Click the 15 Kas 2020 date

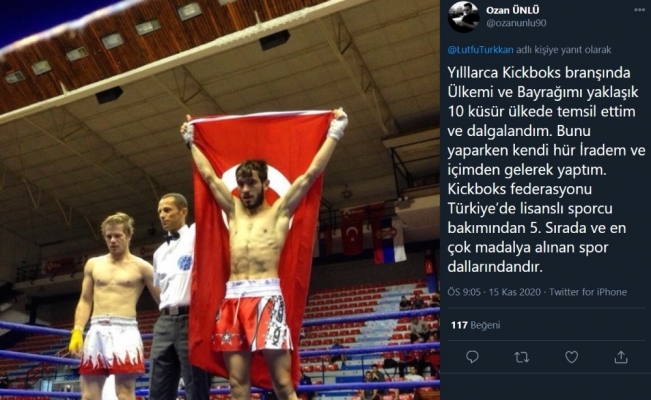pos(514,292)
